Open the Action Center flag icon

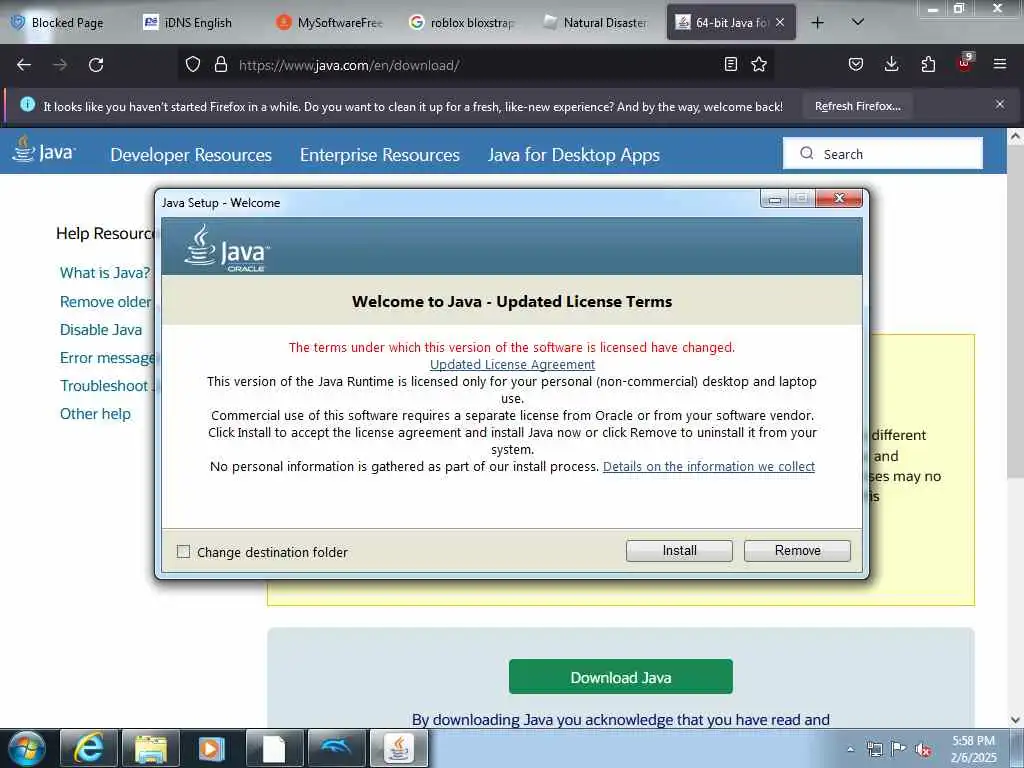(x=899, y=749)
